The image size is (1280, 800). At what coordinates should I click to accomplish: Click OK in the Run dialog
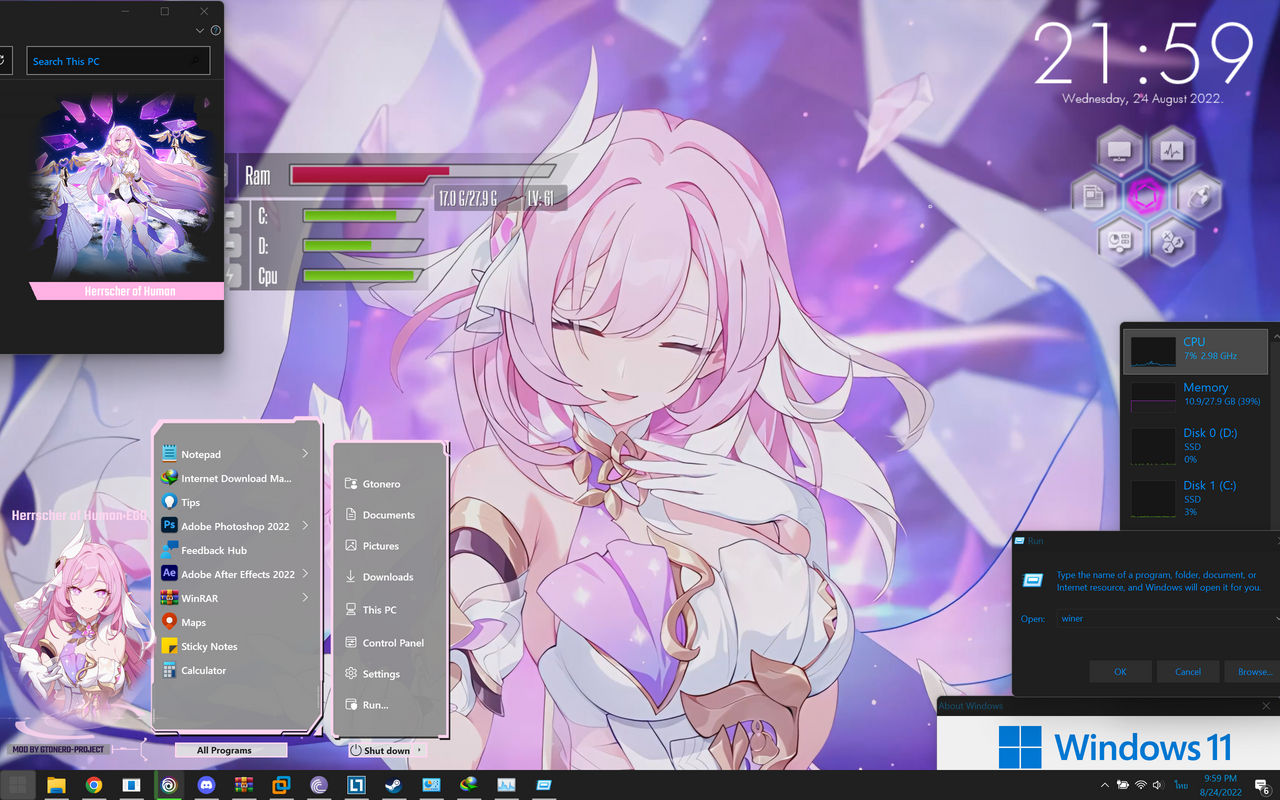coord(1120,672)
